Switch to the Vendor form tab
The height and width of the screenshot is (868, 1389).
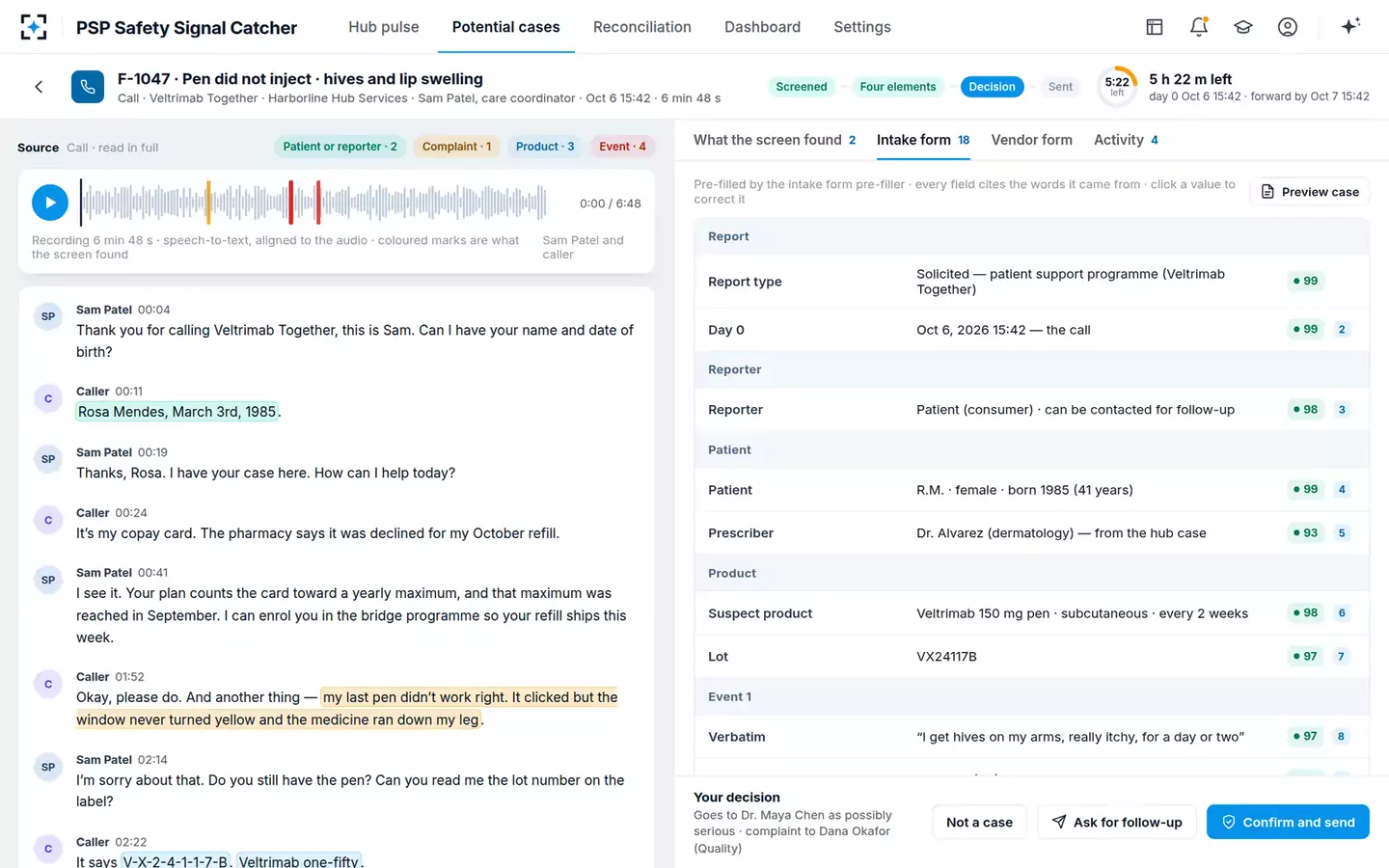point(1031,140)
